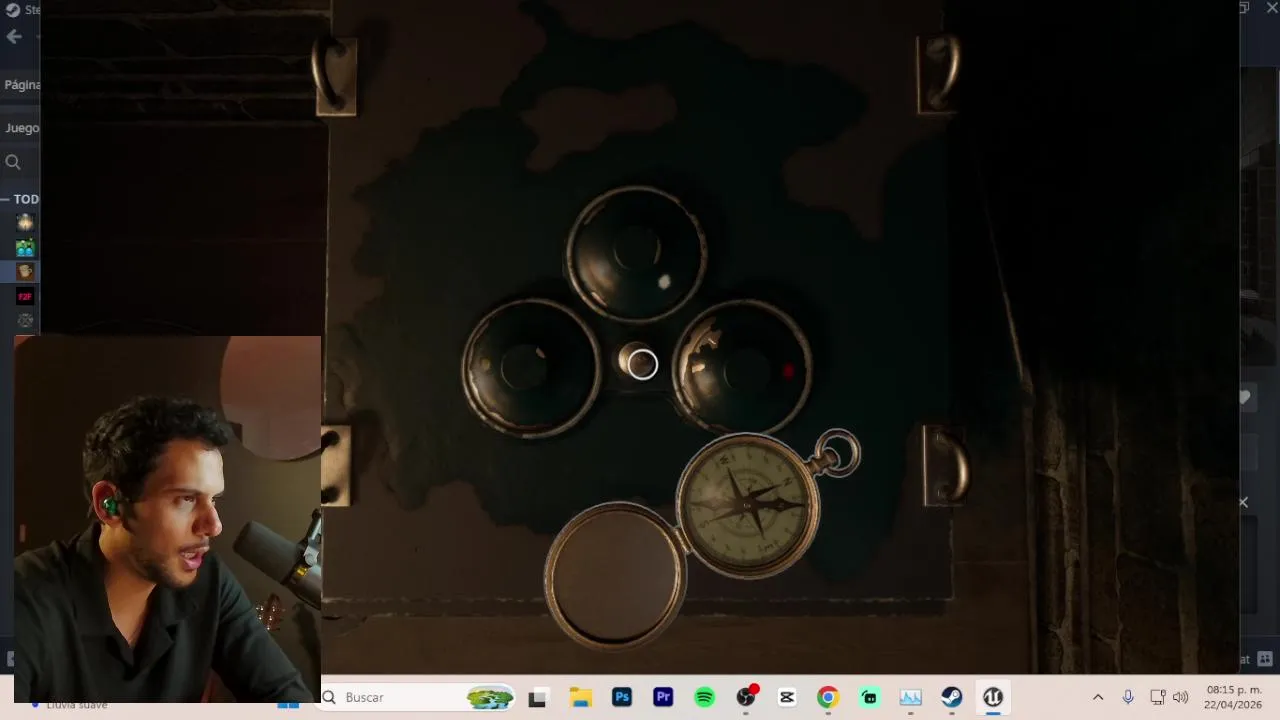Turn the top dial with the white dot

pyautogui.click(x=636, y=255)
